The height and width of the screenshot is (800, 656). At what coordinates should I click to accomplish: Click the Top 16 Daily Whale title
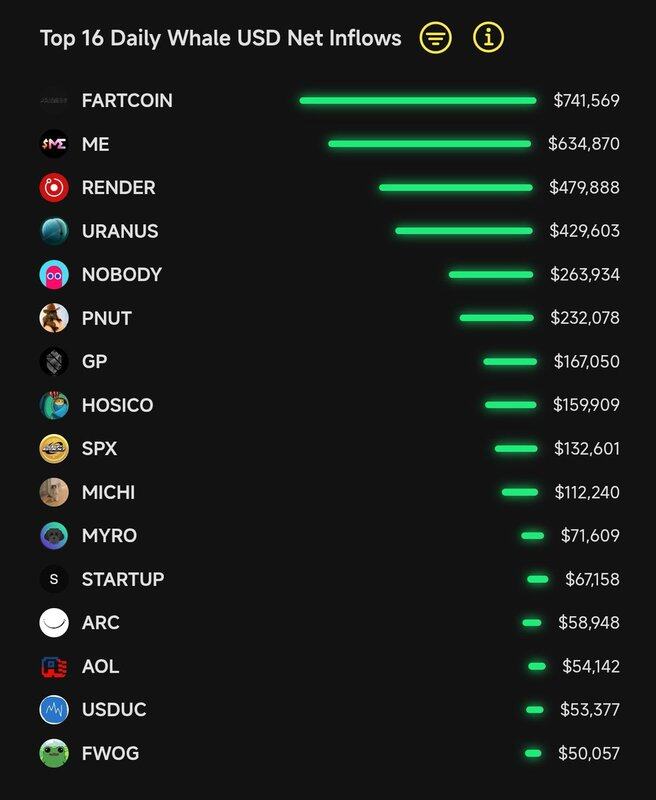click(220, 38)
